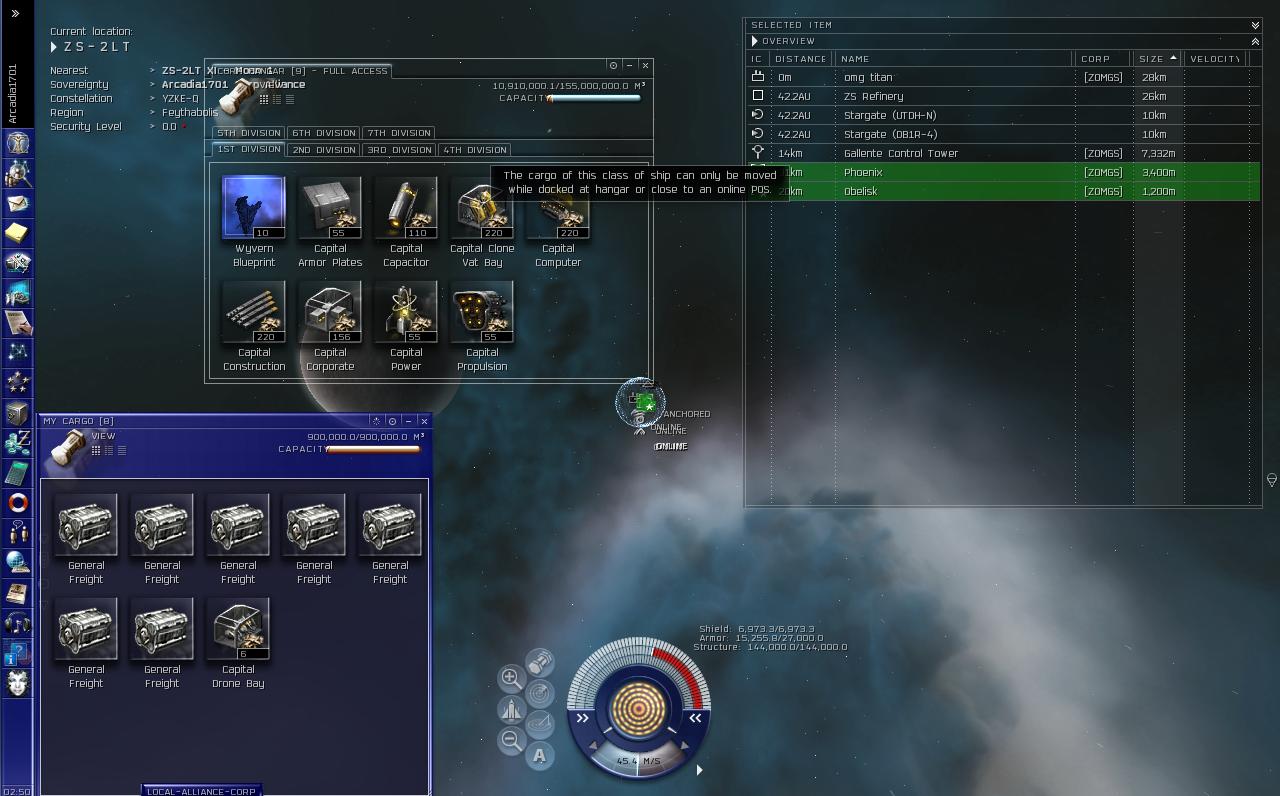The width and height of the screenshot is (1280, 796).
Task: Open the Current location arrow menu
Action: pyautogui.click(x=54, y=47)
